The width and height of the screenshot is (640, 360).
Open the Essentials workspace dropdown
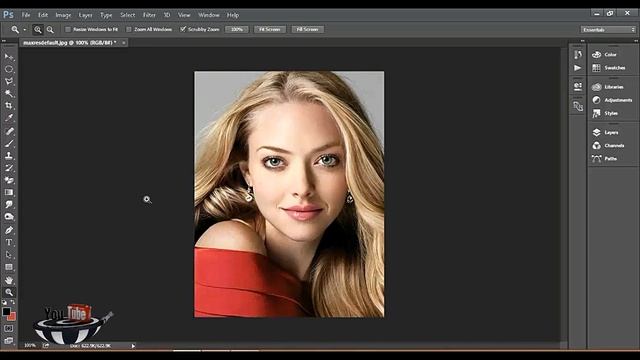(x=608, y=30)
